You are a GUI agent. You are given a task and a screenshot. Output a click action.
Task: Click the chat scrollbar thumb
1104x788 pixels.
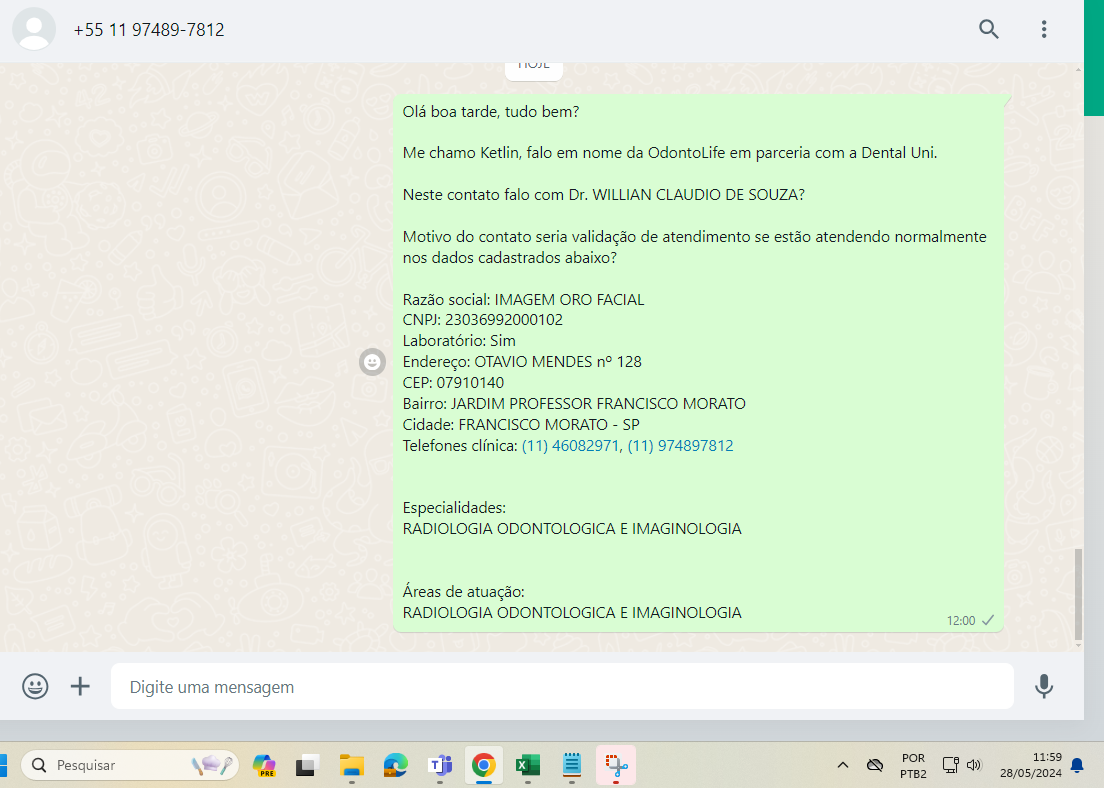[1078, 594]
